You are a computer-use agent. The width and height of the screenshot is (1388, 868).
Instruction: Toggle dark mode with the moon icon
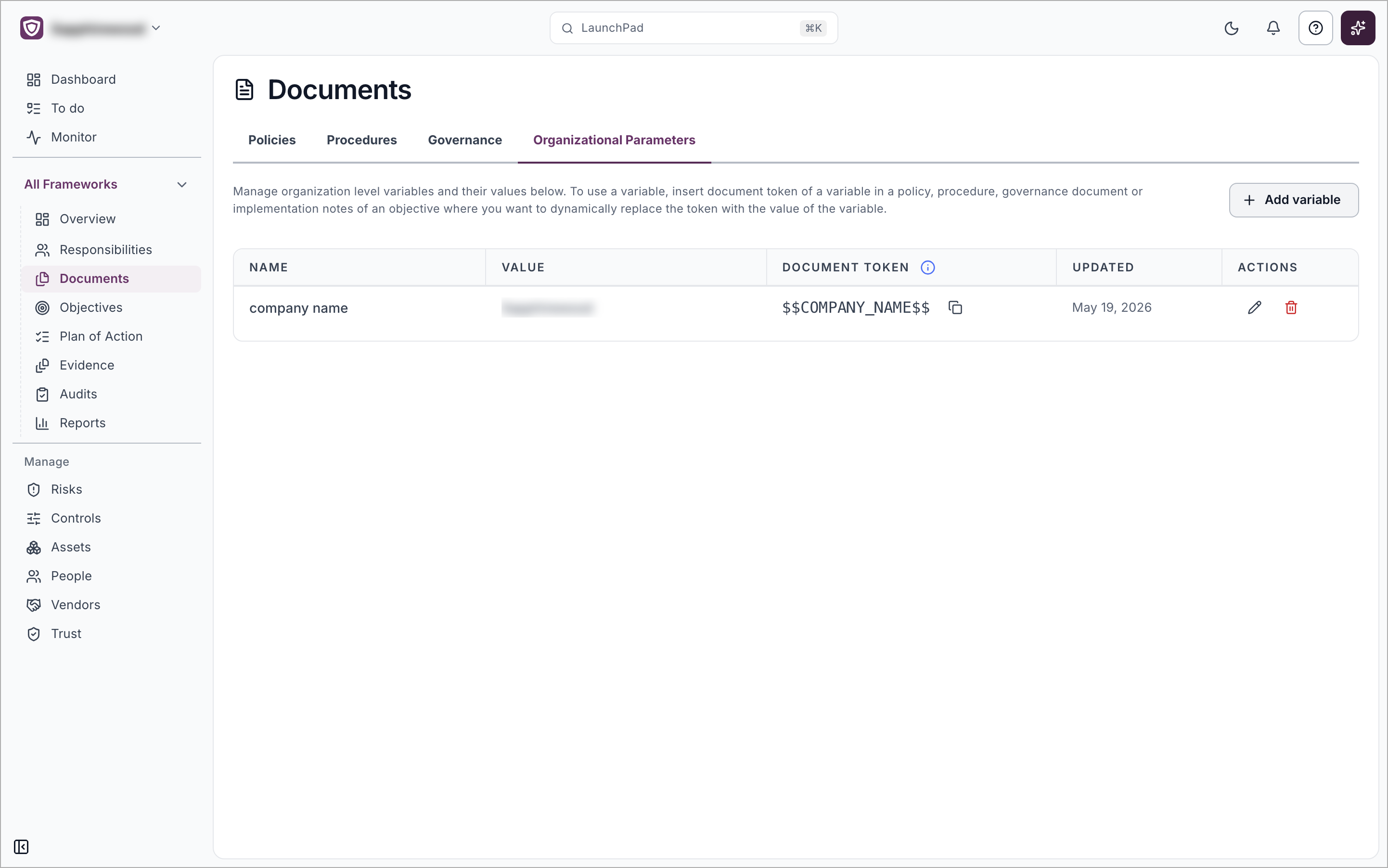pyautogui.click(x=1231, y=28)
